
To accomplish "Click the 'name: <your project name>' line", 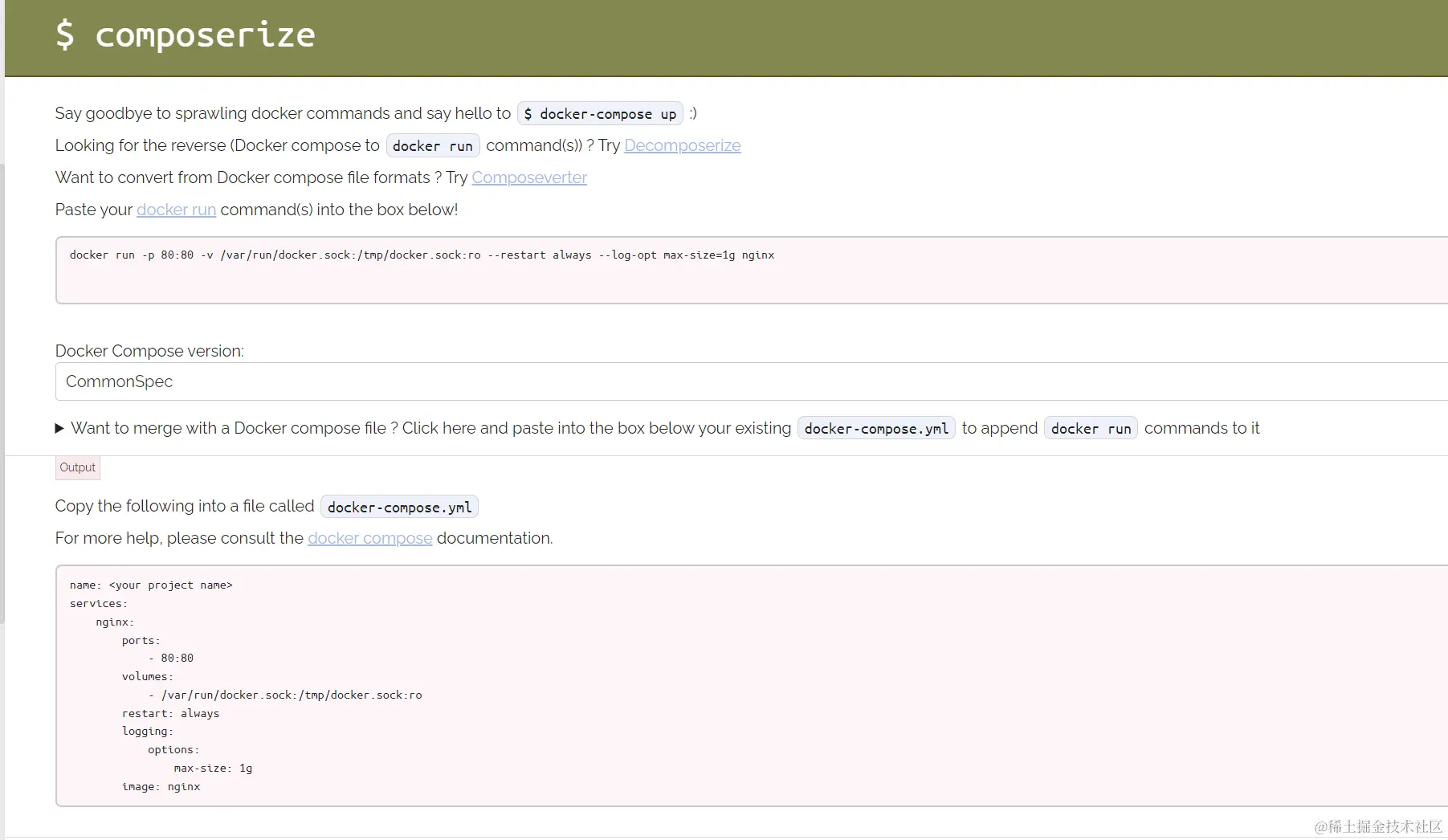I will [x=151, y=585].
